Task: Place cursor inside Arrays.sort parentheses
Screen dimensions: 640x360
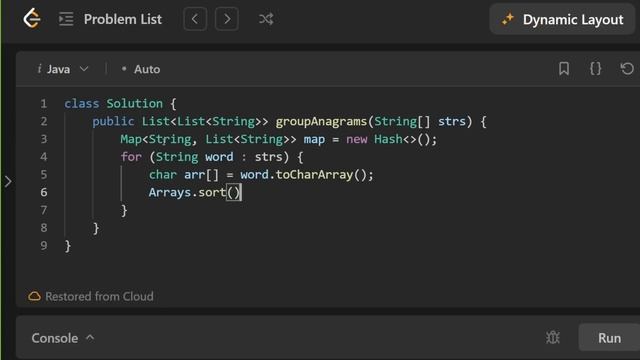Action: click(233, 192)
